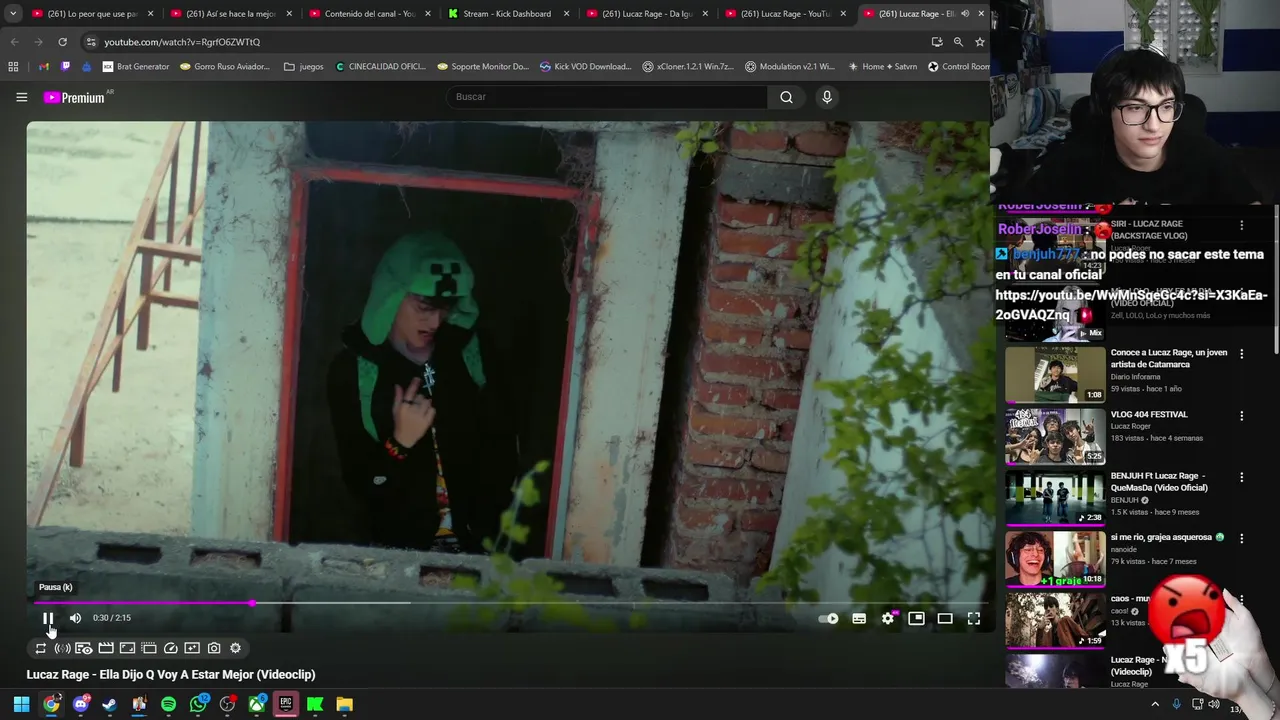Open the Windows Start menu

pos(21,704)
